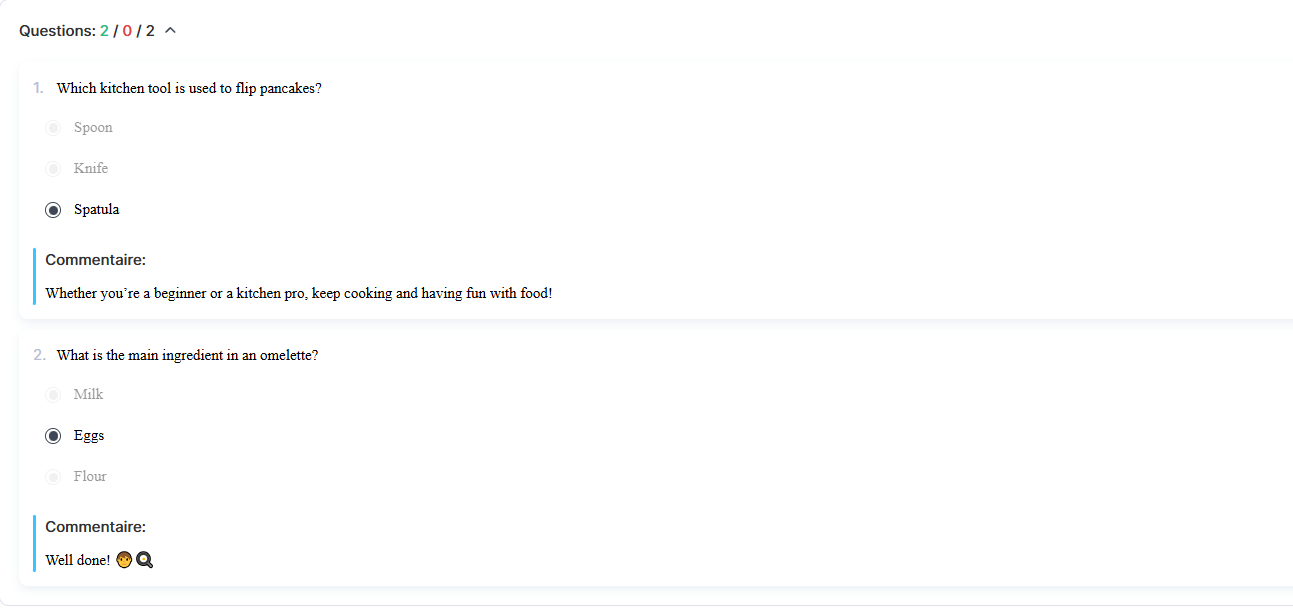Viewport: 1293px width, 610px height.
Task: Click the red wrong answers count
Action: (127, 31)
